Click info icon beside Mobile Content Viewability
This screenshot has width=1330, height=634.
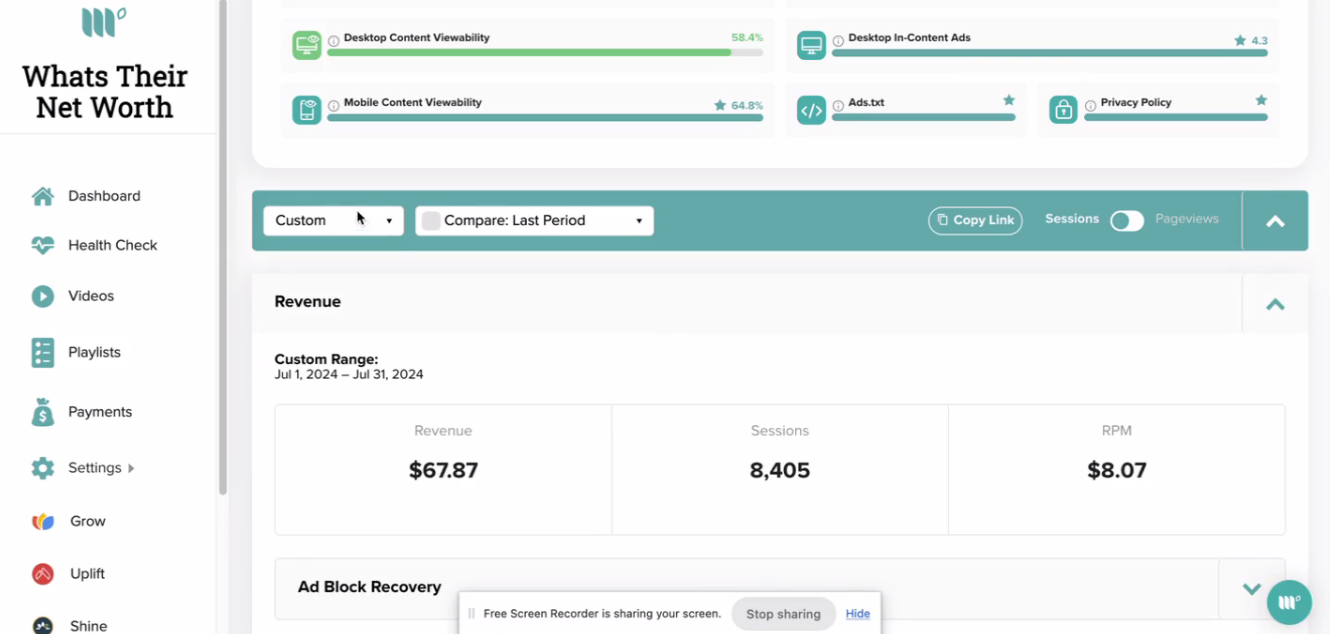pyautogui.click(x=334, y=105)
